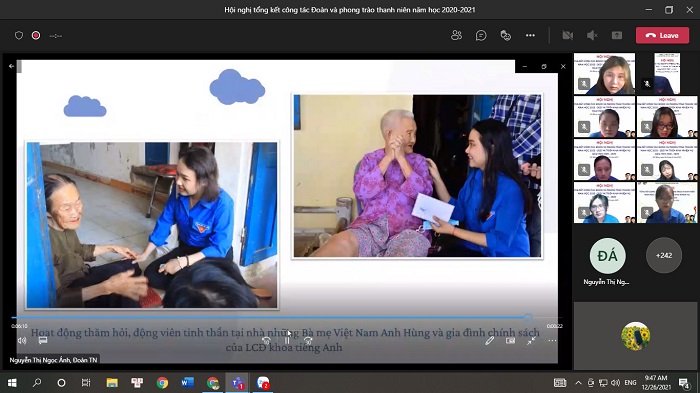Screen dimensions: 700x393
Task: Open File Explorer from taskbar
Action: [x=112, y=383]
